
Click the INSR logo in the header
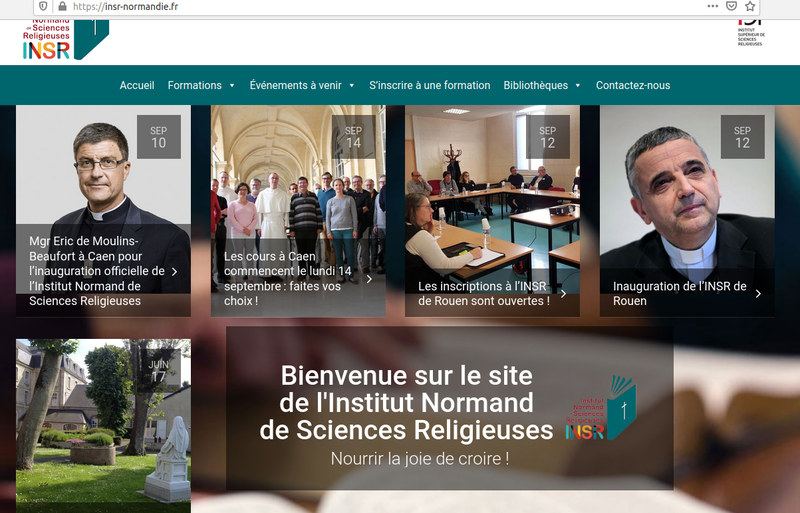(x=65, y=40)
